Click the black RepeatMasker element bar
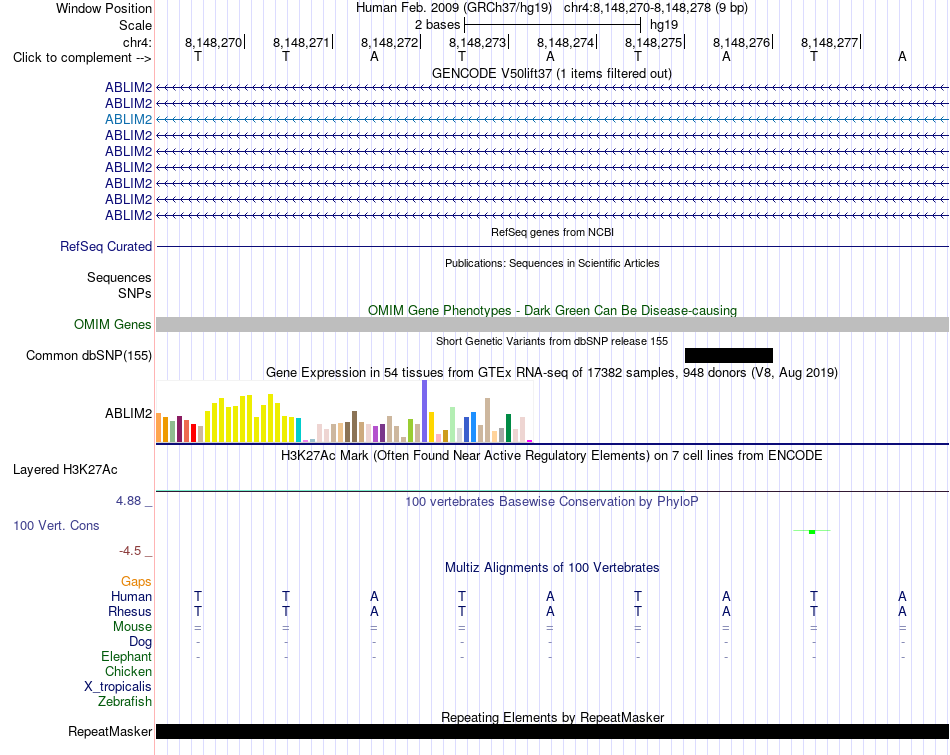The image size is (950, 755). click(552, 731)
